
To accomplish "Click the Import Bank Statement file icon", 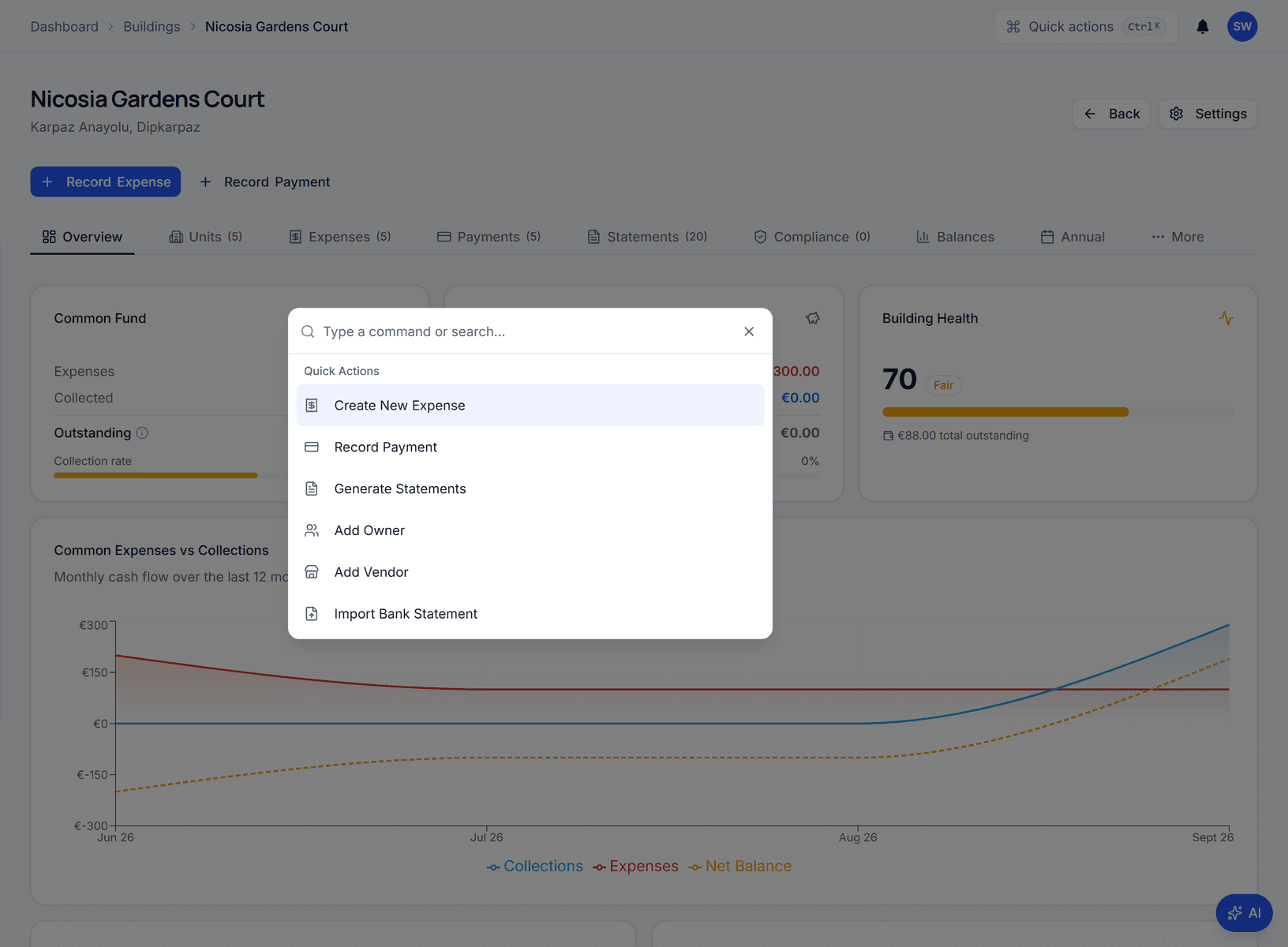I will (312, 614).
